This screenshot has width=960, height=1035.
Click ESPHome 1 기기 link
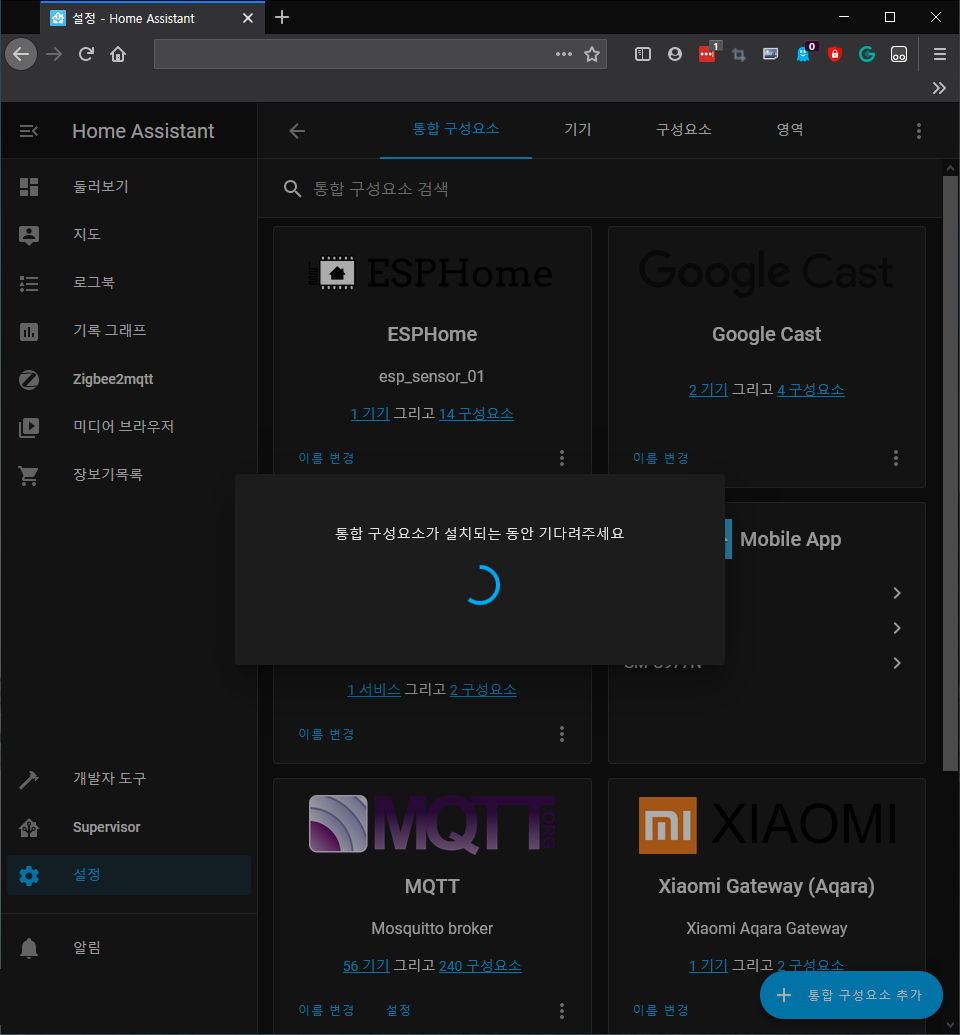(370, 414)
